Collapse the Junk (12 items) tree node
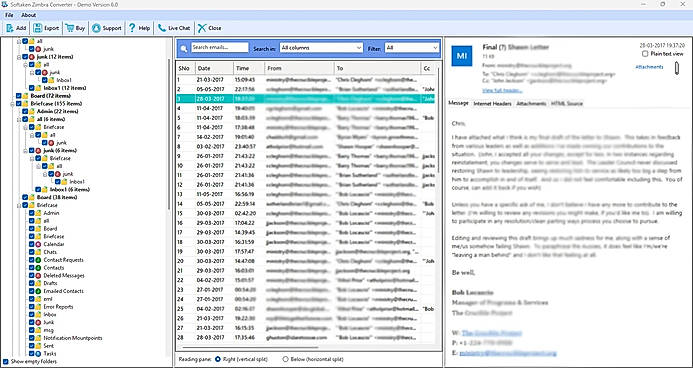This screenshot has height=368, width=693. [x=19, y=57]
